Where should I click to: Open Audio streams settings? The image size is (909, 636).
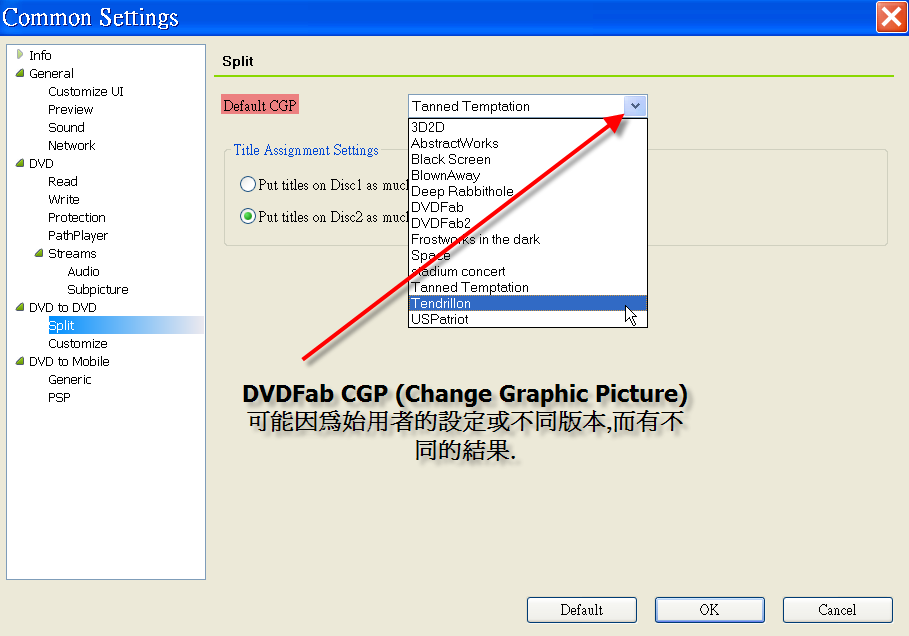tap(83, 271)
